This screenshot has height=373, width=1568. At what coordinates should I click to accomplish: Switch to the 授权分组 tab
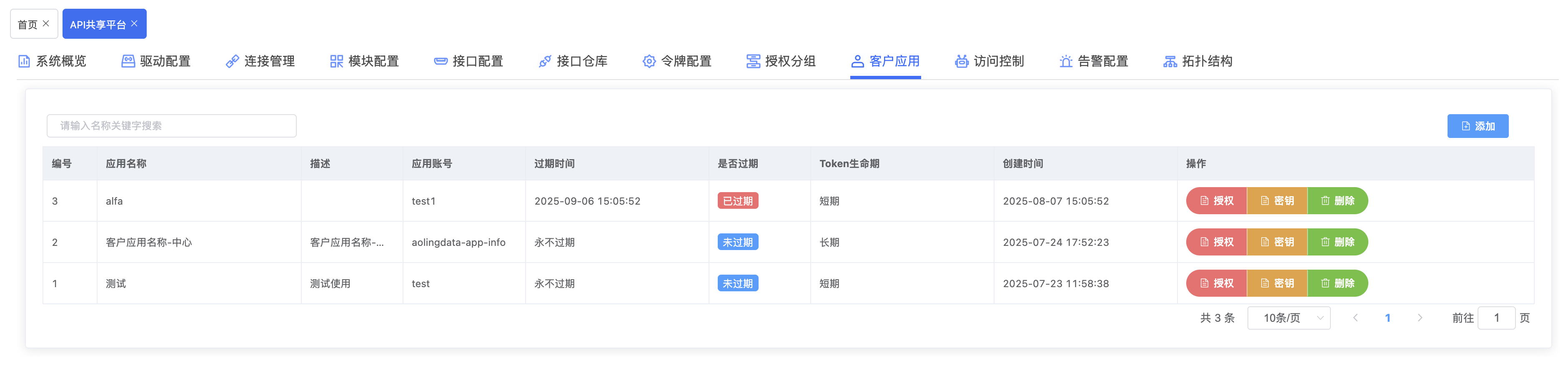(781, 61)
